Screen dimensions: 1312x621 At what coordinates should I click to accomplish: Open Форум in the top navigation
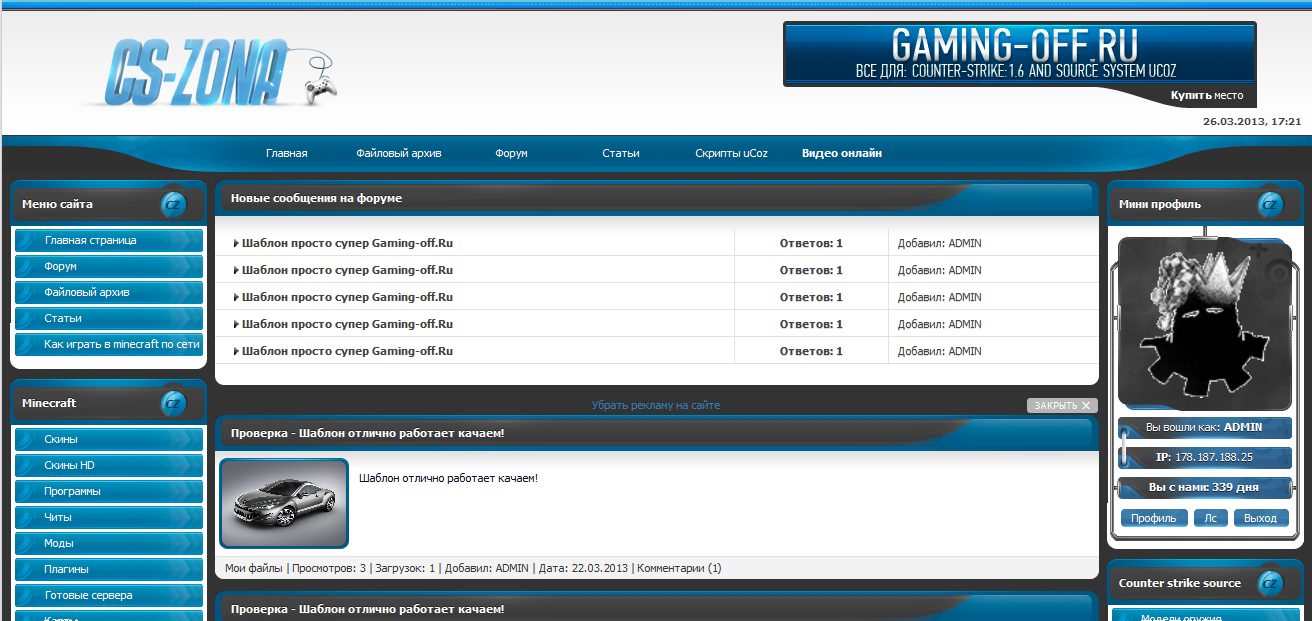511,154
